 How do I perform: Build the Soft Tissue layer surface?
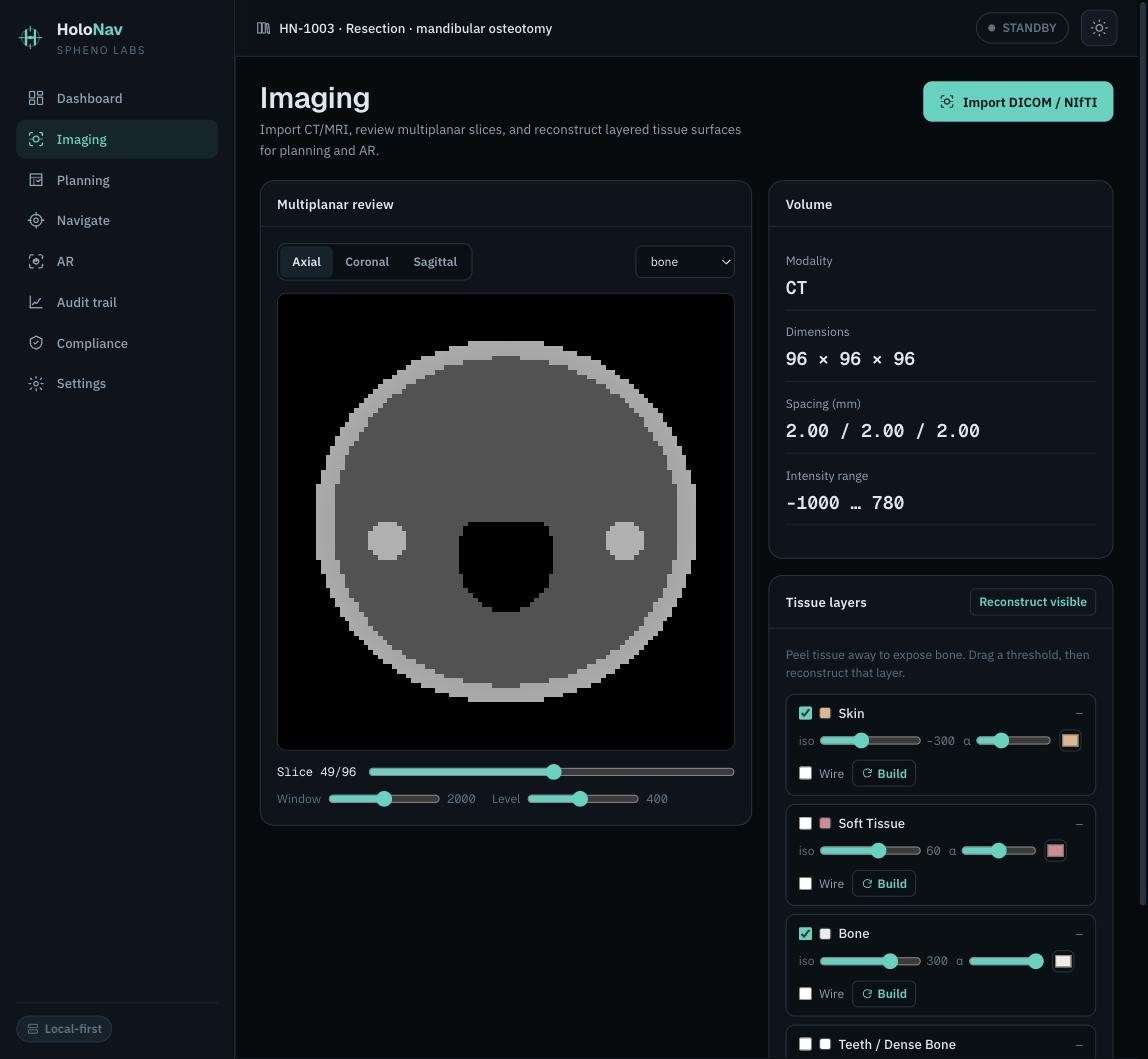coord(884,883)
